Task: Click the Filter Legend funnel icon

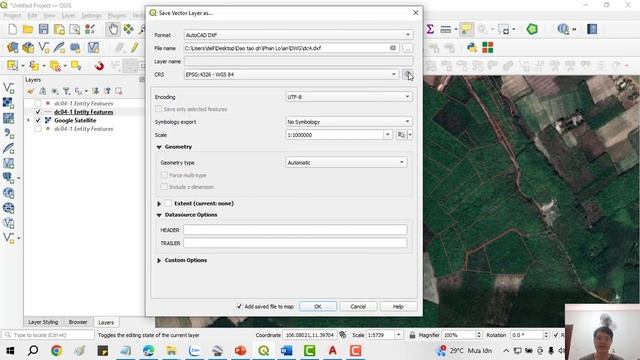Action: [66, 91]
